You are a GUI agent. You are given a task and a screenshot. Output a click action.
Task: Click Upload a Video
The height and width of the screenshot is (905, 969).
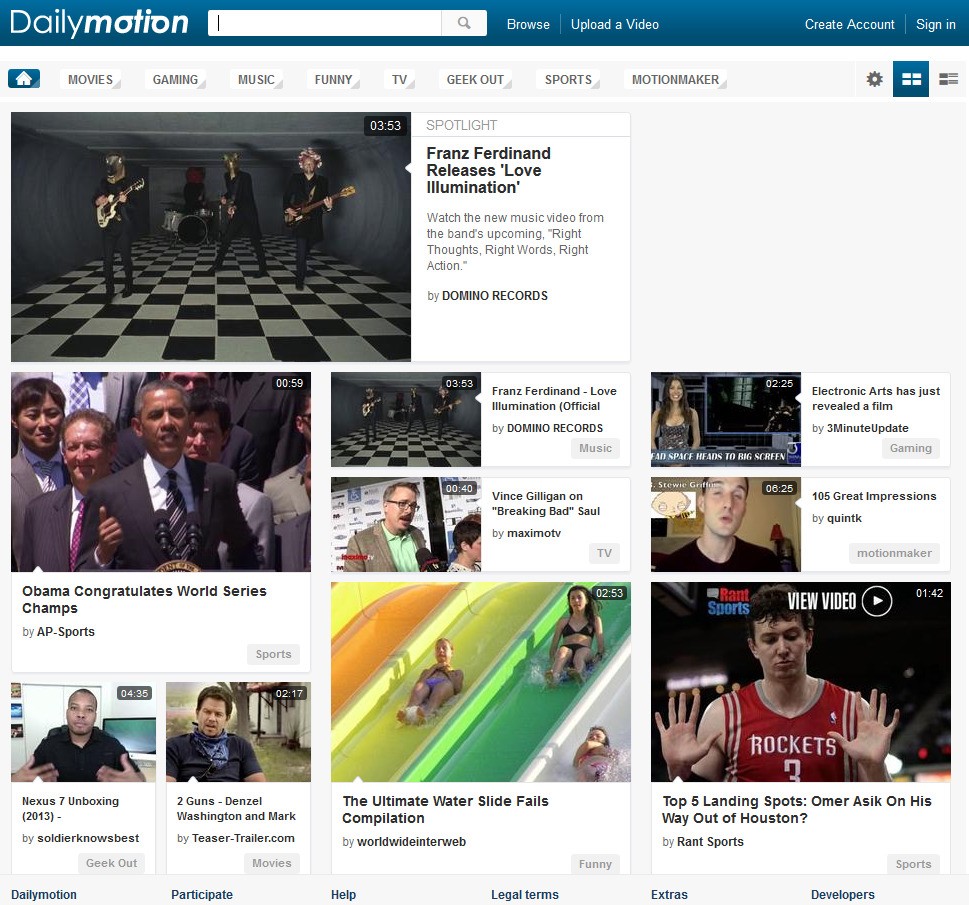point(614,24)
